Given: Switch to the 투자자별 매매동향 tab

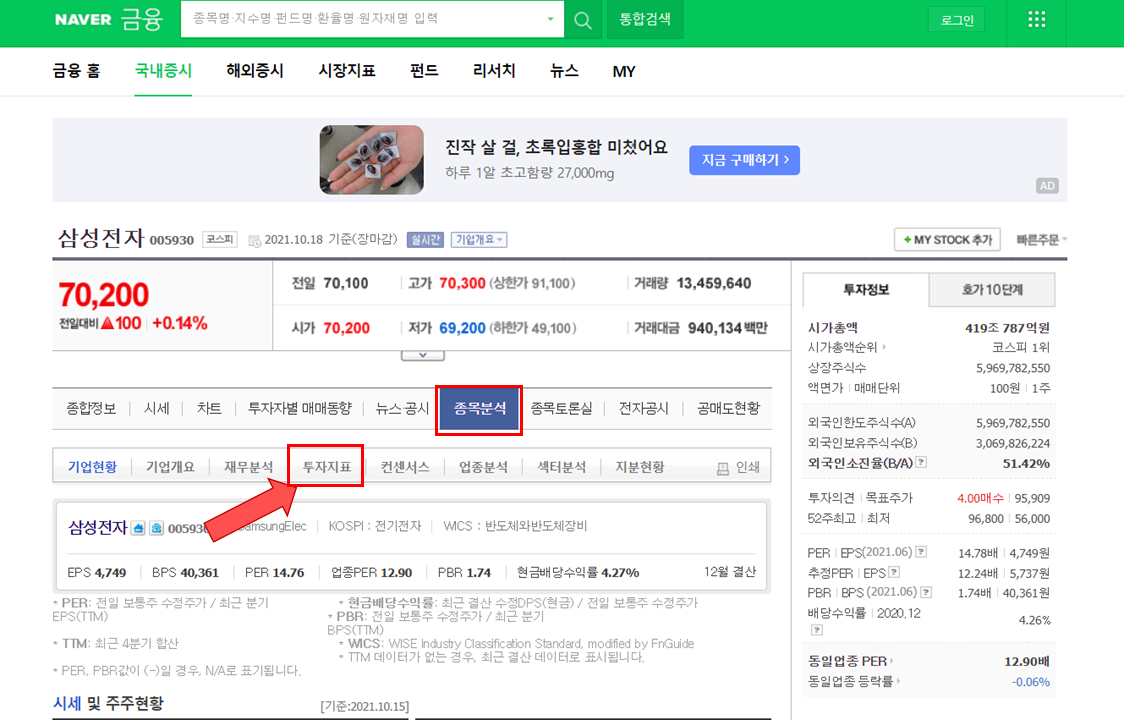Looking at the screenshot, I should point(300,409).
